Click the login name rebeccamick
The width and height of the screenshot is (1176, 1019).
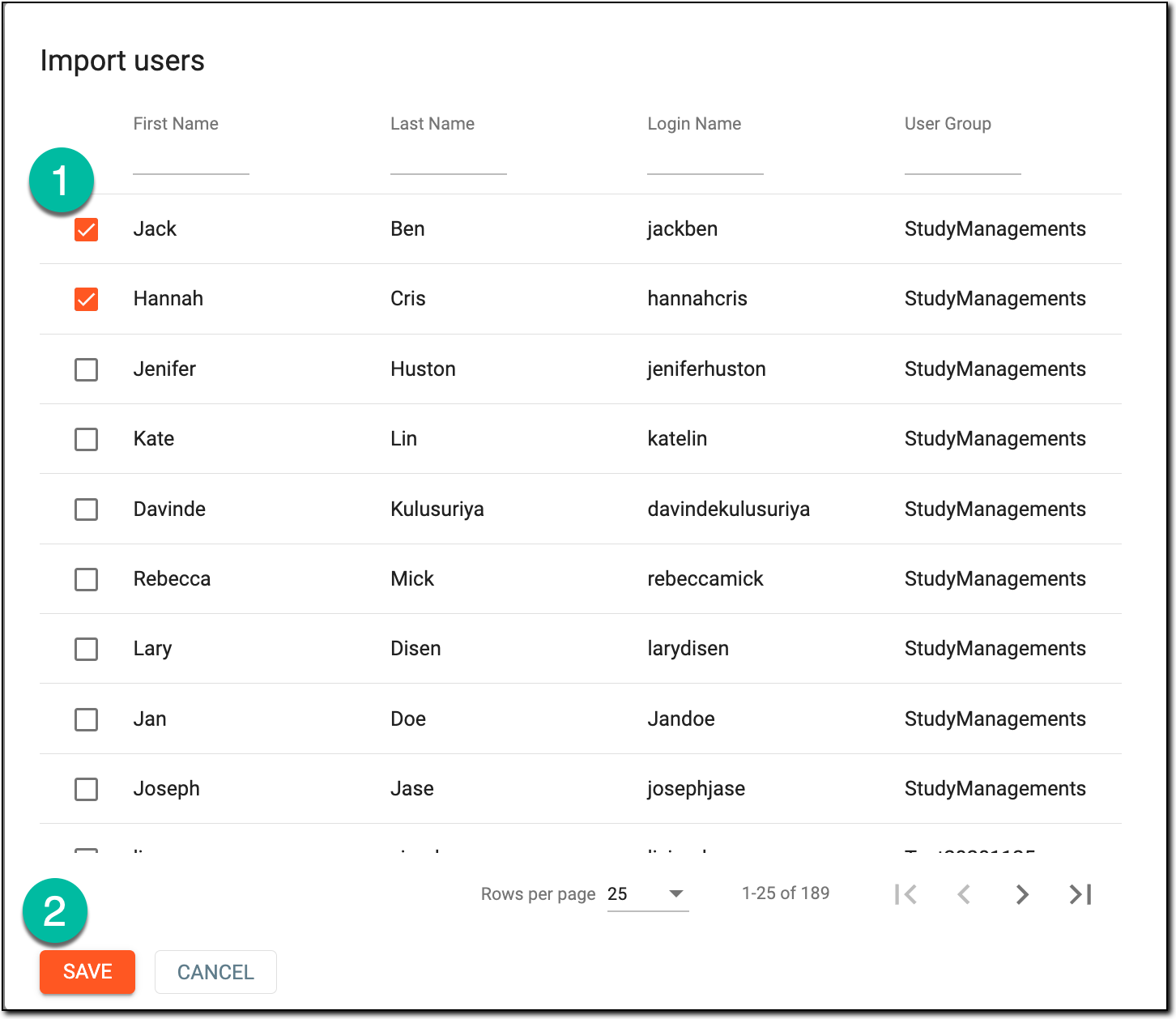[x=705, y=579]
